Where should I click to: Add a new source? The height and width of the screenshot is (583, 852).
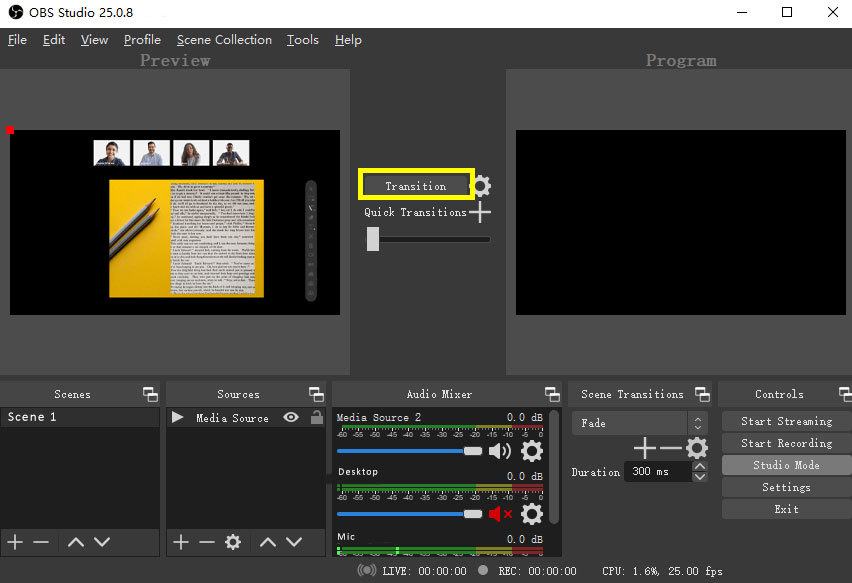(181, 542)
